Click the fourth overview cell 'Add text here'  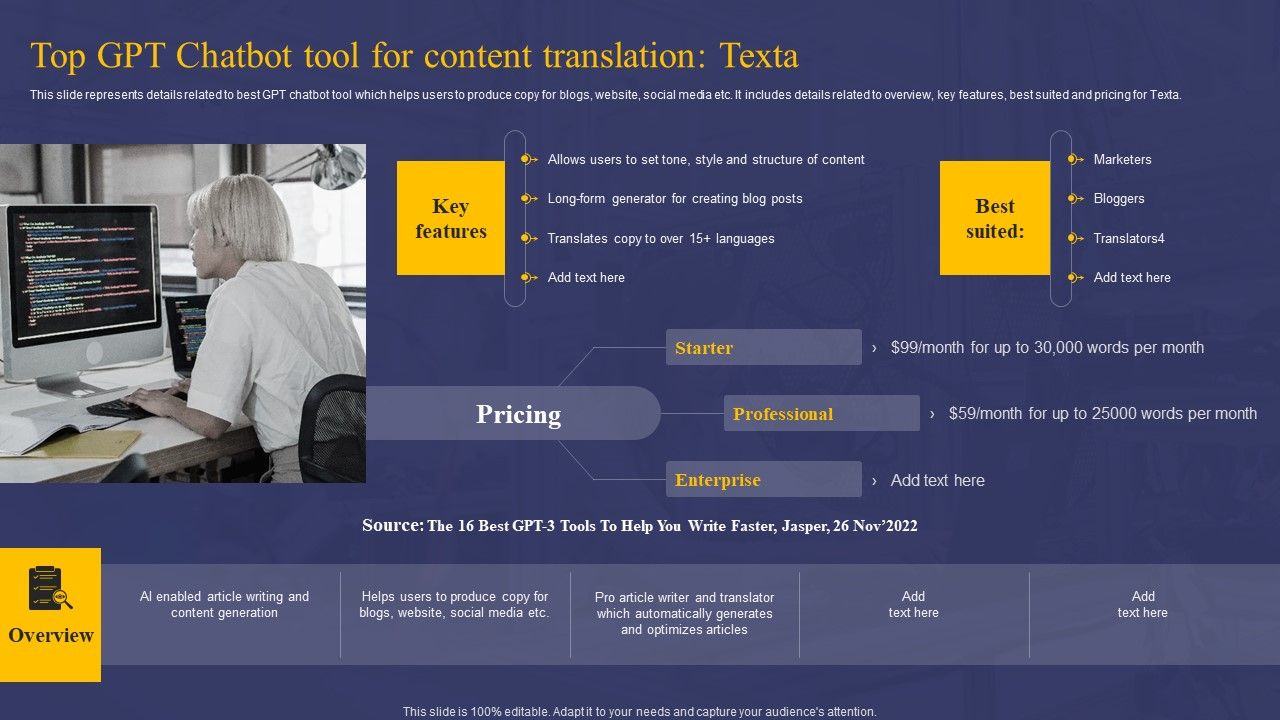pyautogui.click(x=914, y=604)
